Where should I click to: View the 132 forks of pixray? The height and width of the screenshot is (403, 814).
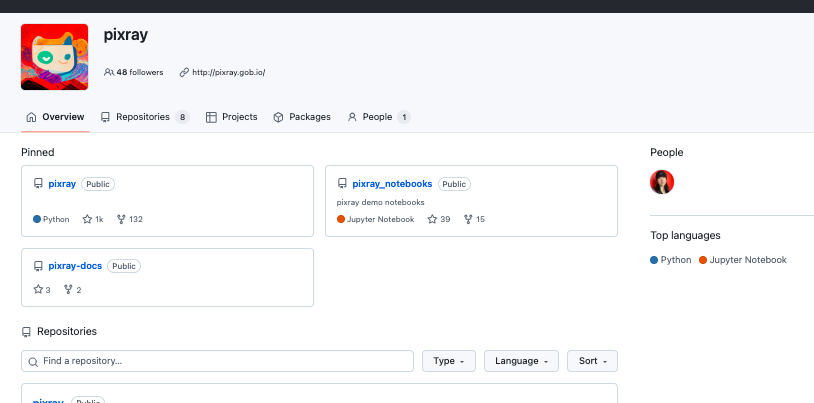coord(130,219)
